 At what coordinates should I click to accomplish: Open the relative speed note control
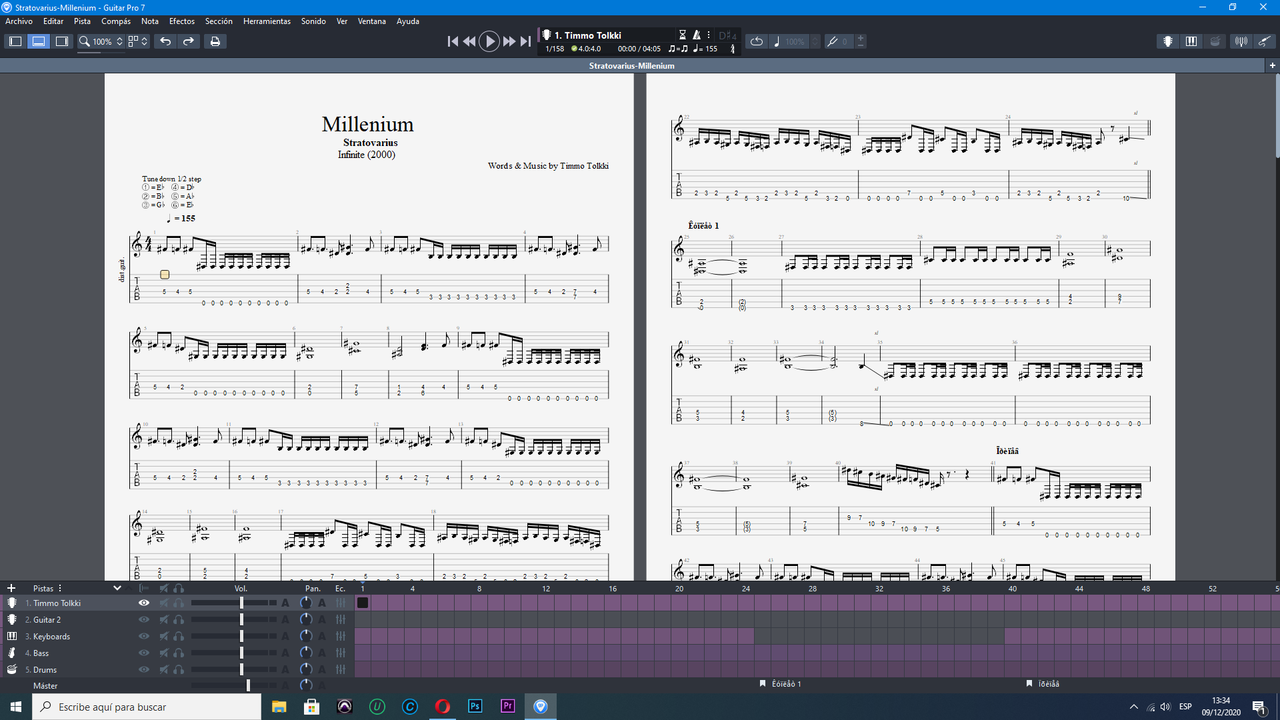pyautogui.click(x=777, y=41)
